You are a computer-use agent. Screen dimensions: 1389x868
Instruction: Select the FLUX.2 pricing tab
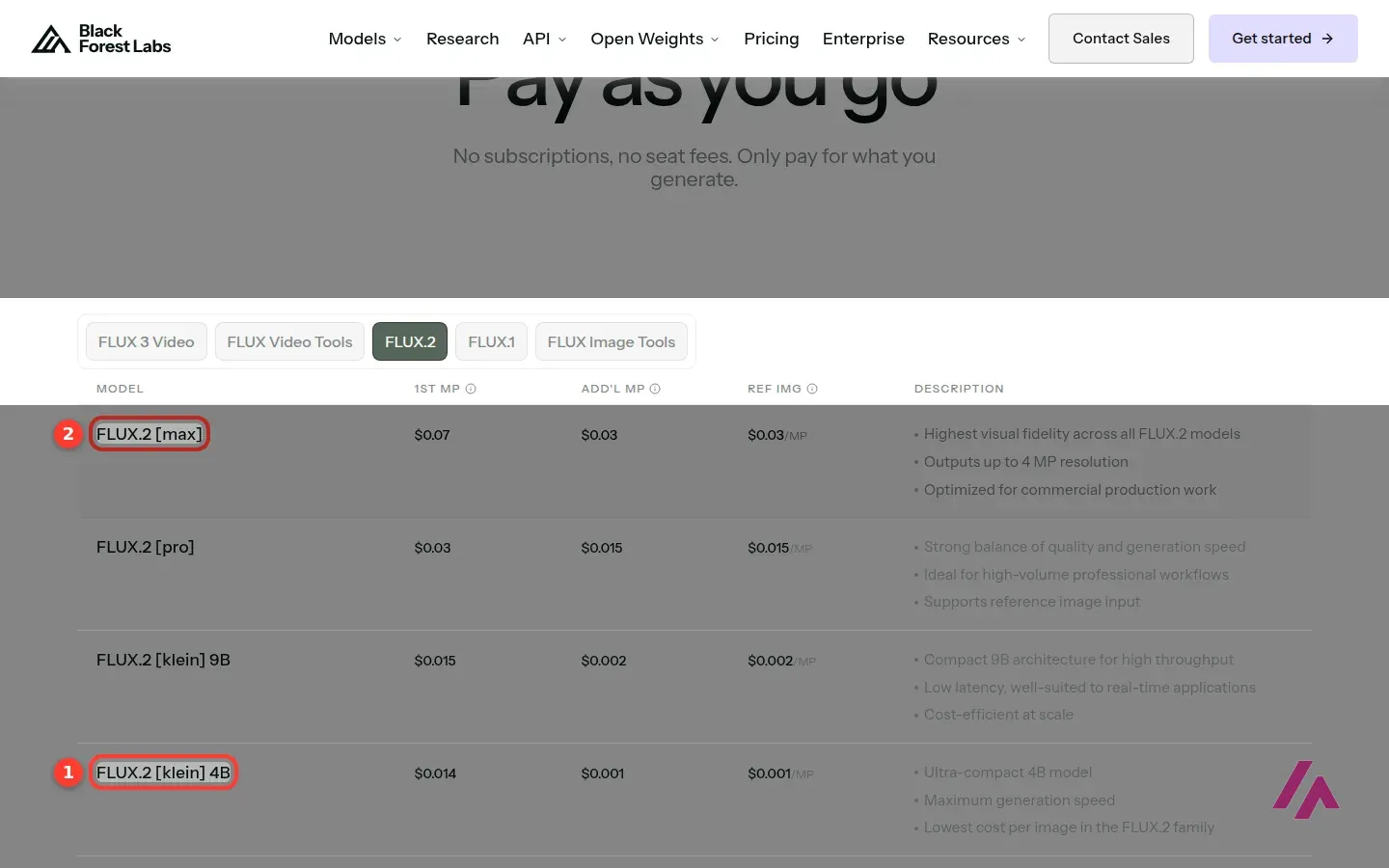(x=410, y=341)
